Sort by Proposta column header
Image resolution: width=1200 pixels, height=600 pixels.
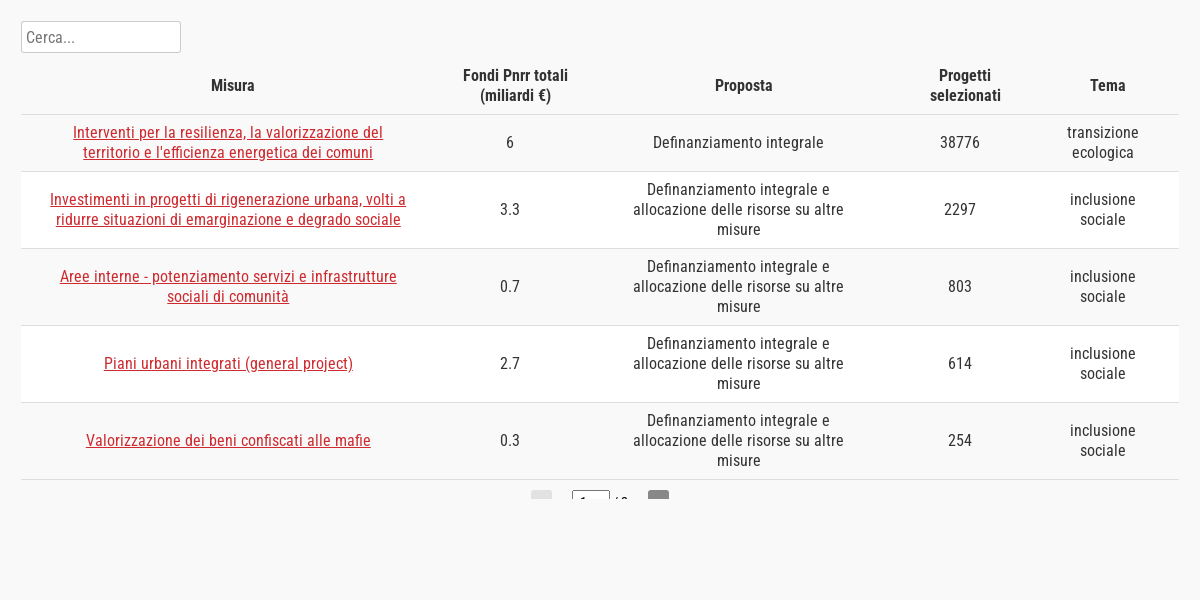743,86
